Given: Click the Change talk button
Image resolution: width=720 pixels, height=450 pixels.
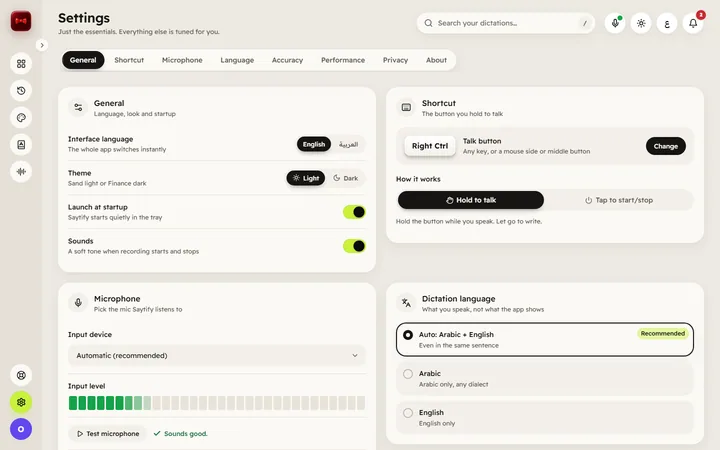Looking at the screenshot, I should coord(666,146).
